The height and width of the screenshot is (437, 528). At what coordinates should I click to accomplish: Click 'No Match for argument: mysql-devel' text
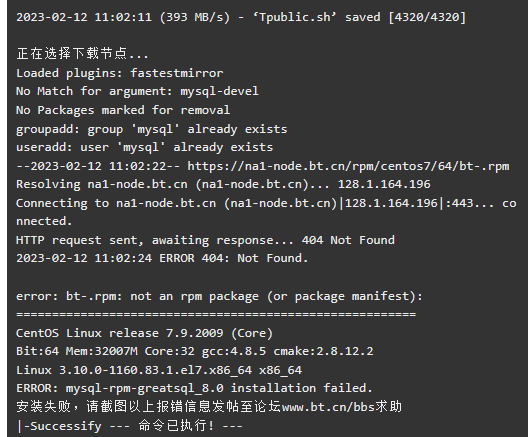coord(137,91)
